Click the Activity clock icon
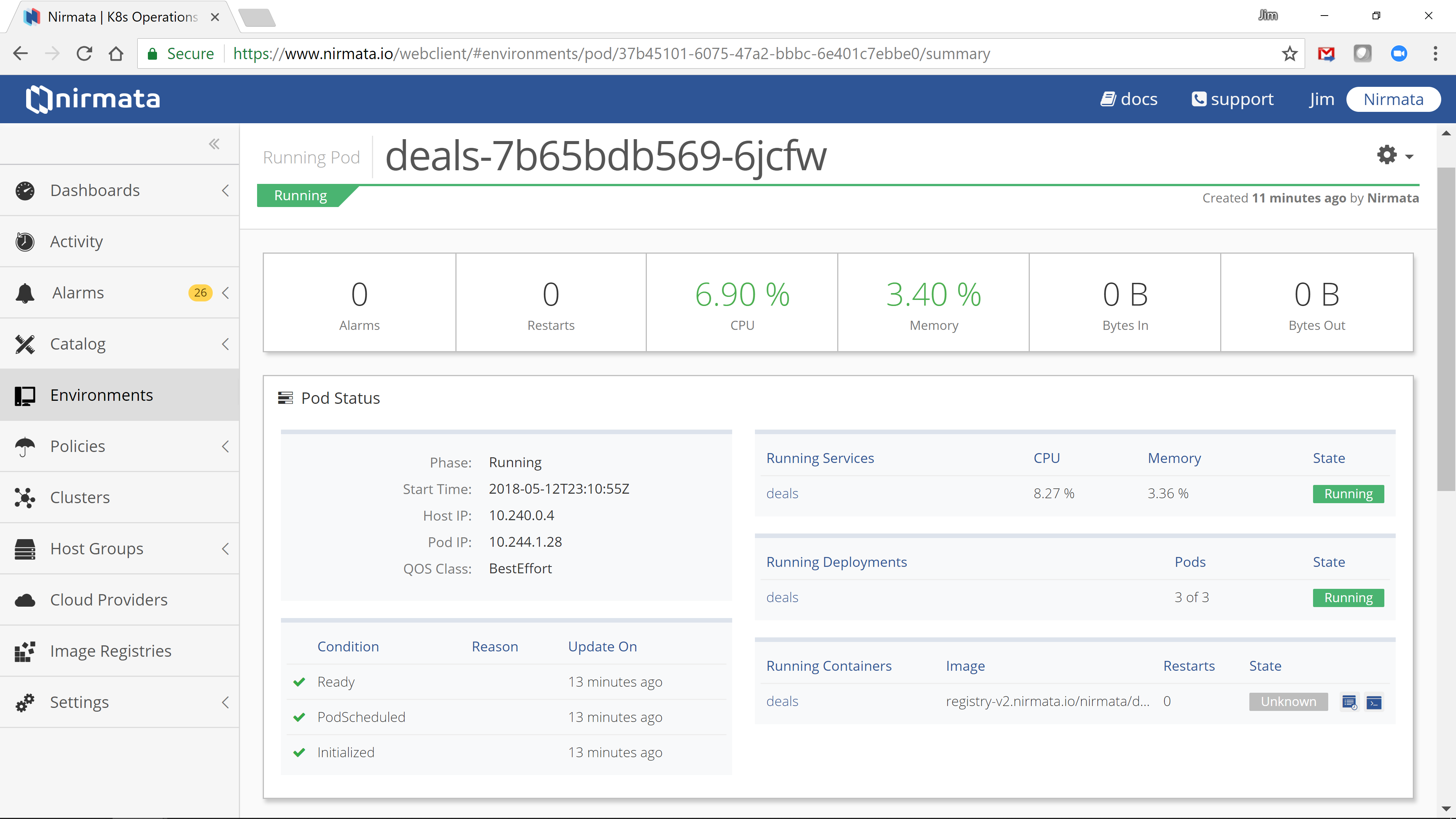1456x819 pixels. coord(25,242)
